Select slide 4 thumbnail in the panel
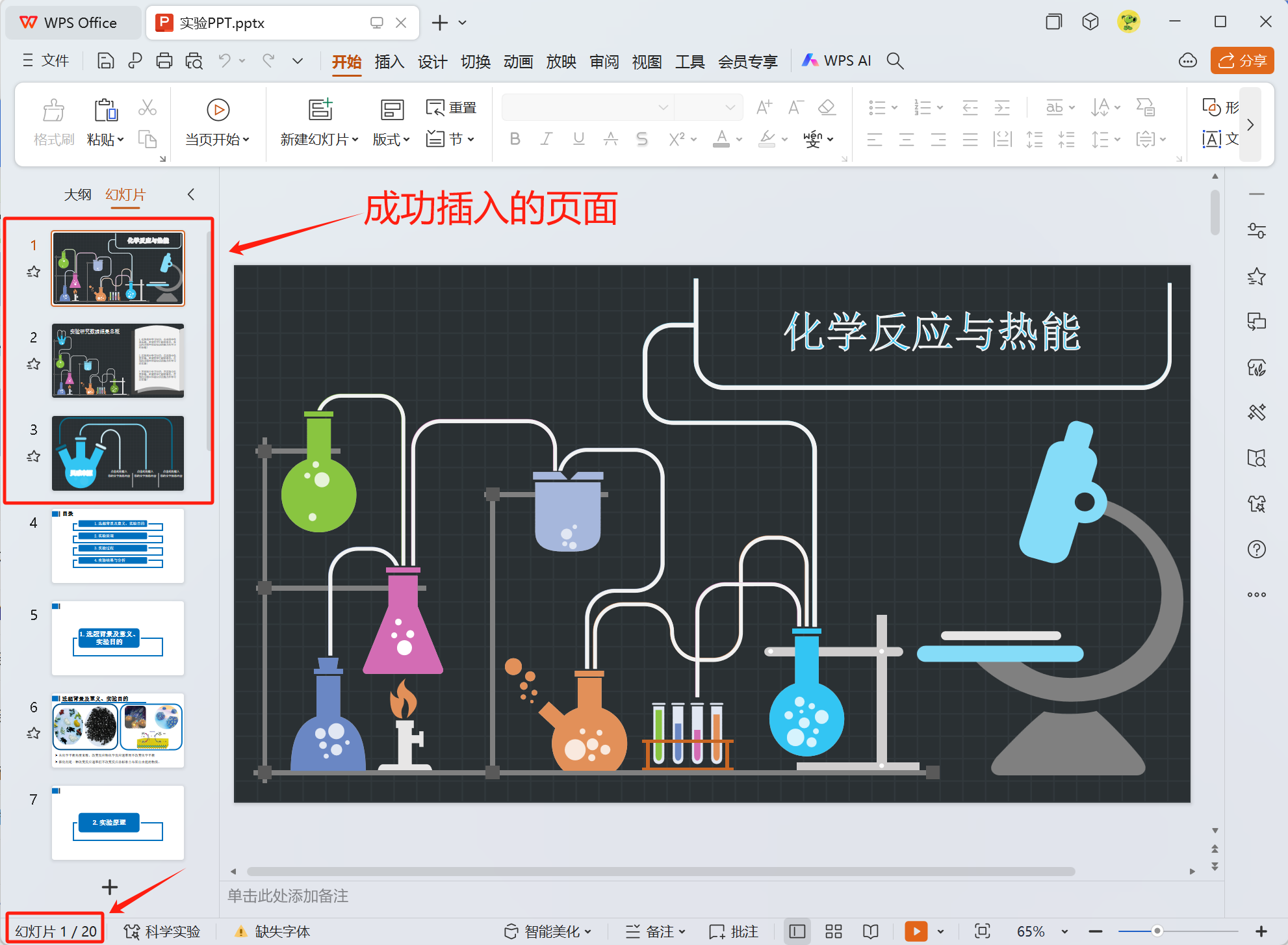The image size is (1288, 945). 118,546
